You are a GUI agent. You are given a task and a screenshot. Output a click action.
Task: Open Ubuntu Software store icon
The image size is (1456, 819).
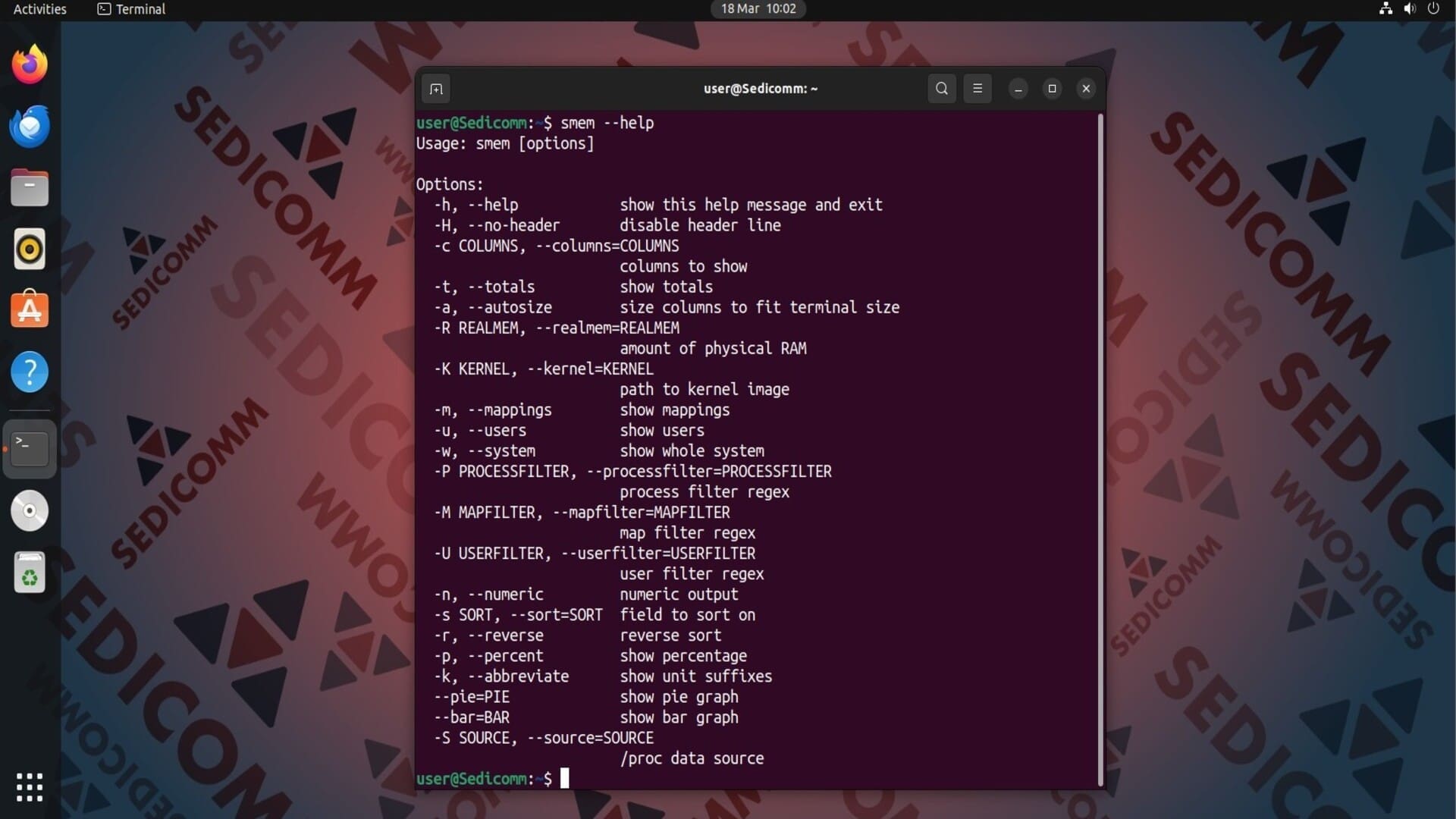pos(30,310)
